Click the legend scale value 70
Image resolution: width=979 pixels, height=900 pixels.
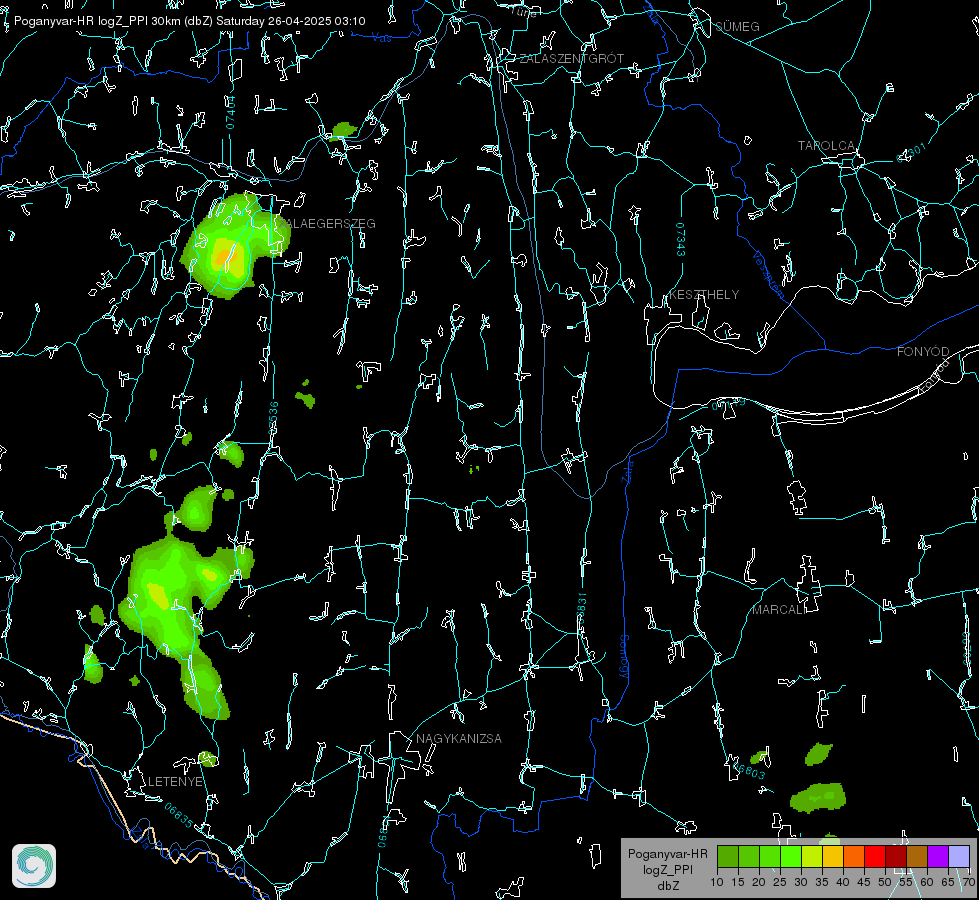968,882
